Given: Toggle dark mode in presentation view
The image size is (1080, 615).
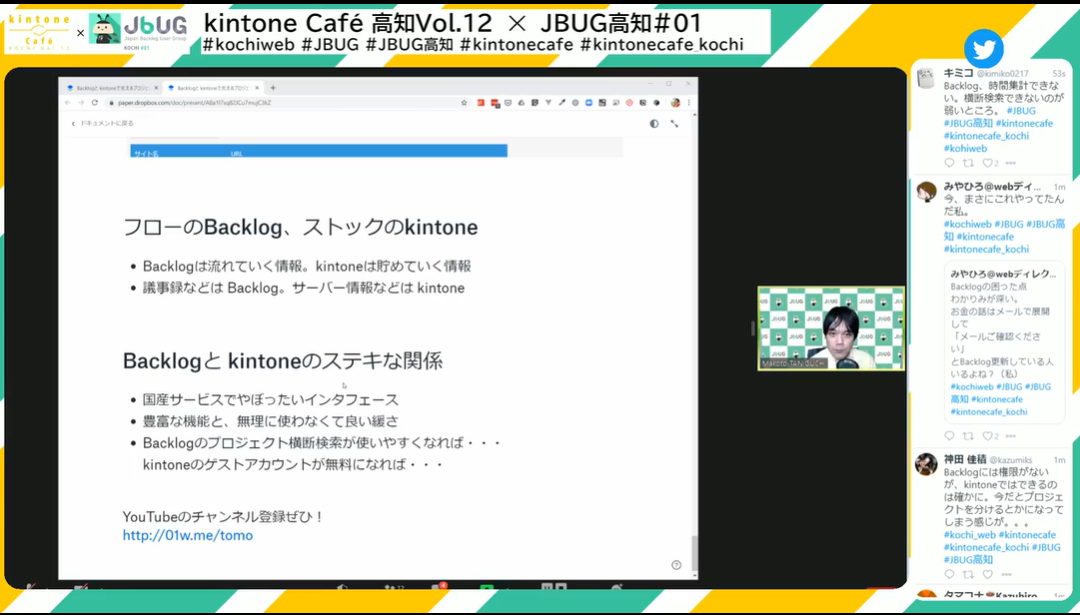Looking at the screenshot, I should (x=654, y=123).
